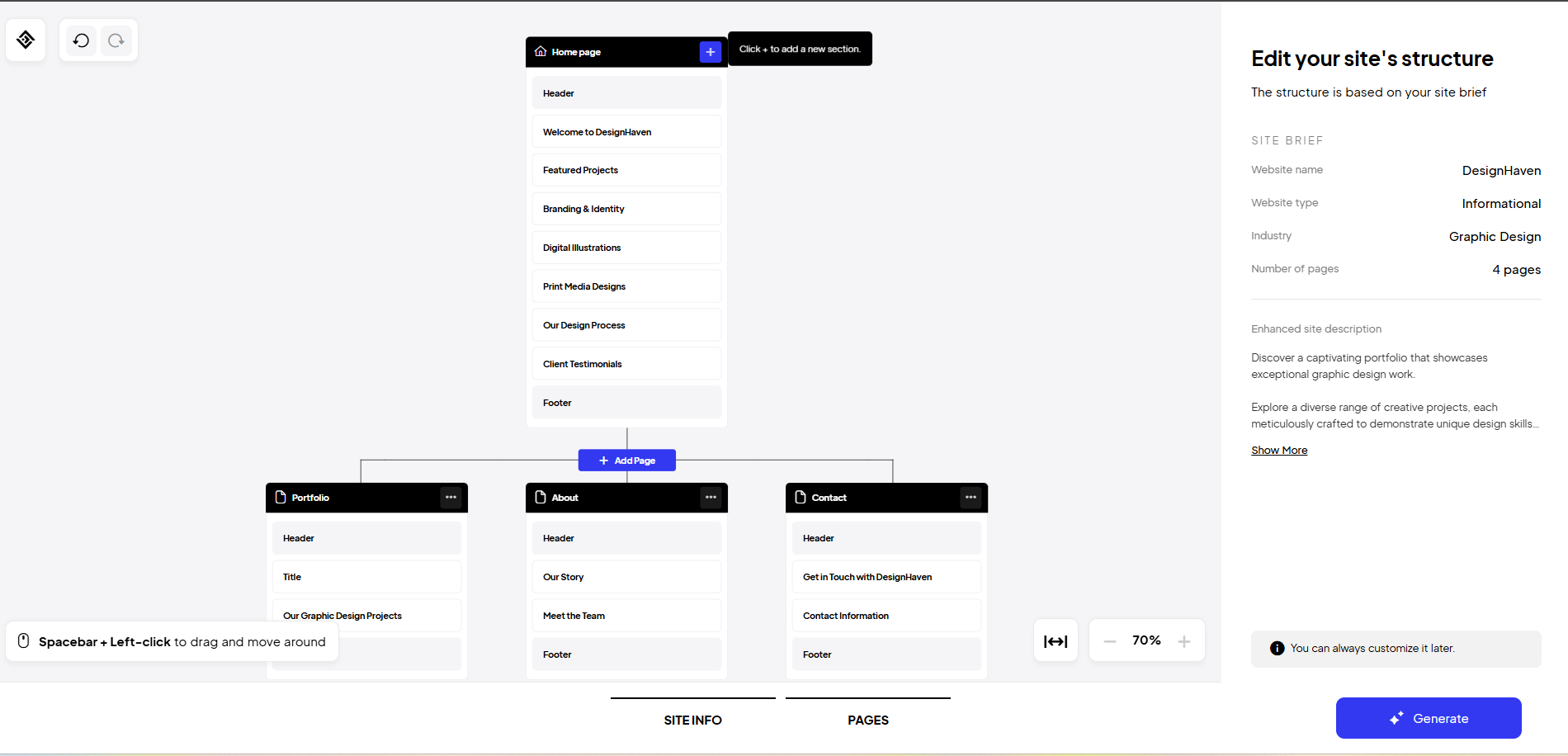Open the Portfolio page options menu
The height and width of the screenshot is (756, 1568).
coord(451,498)
